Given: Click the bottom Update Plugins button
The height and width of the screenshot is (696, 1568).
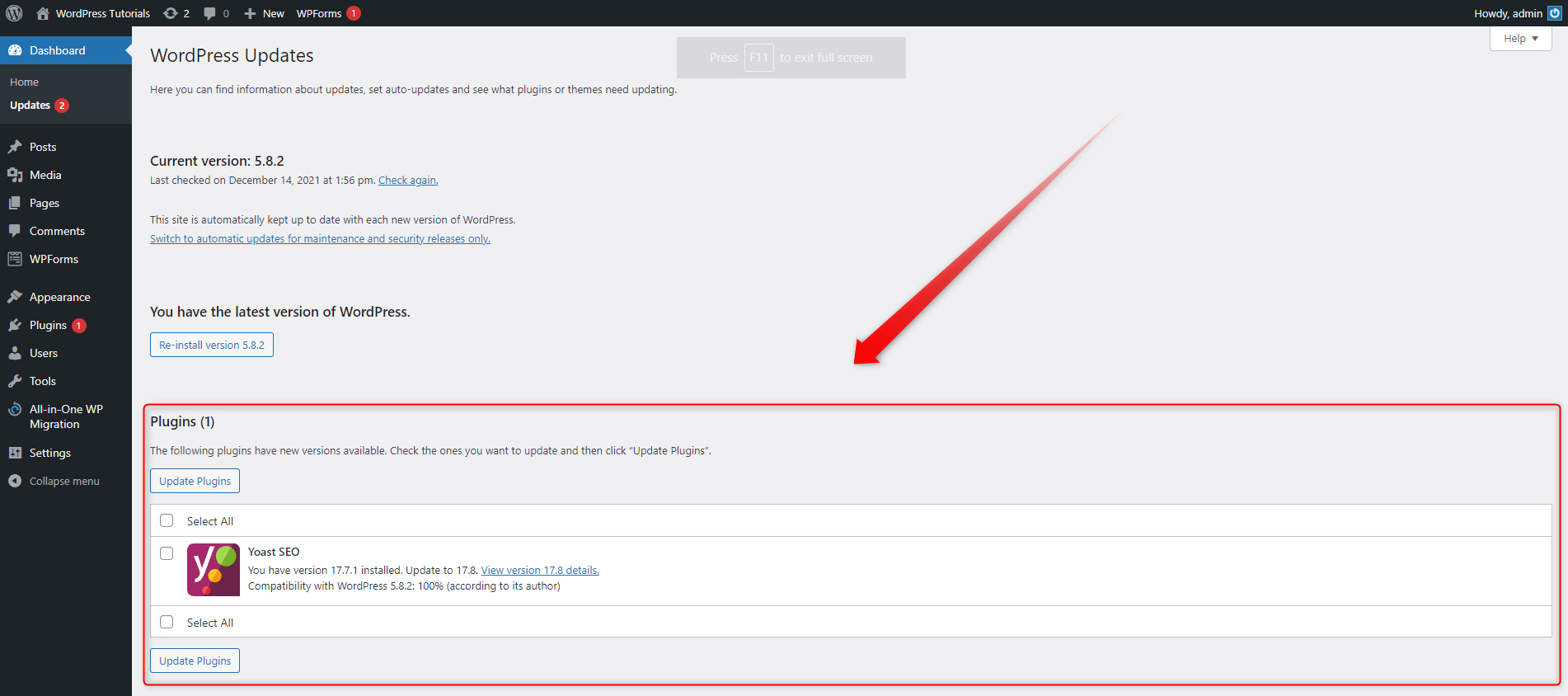Looking at the screenshot, I should (195, 661).
